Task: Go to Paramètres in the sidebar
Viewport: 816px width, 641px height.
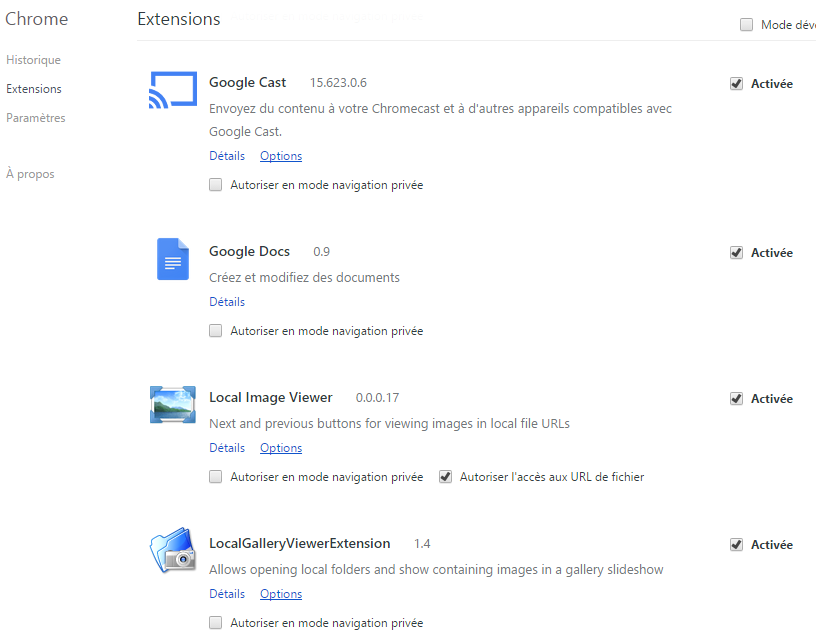Action: [35, 118]
